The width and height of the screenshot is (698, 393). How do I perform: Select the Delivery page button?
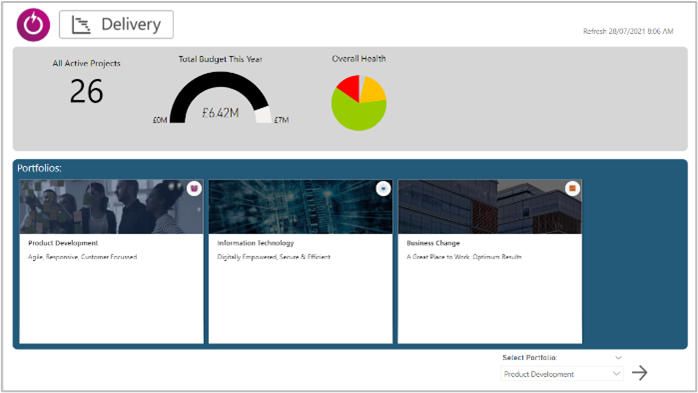tap(116, 24)
